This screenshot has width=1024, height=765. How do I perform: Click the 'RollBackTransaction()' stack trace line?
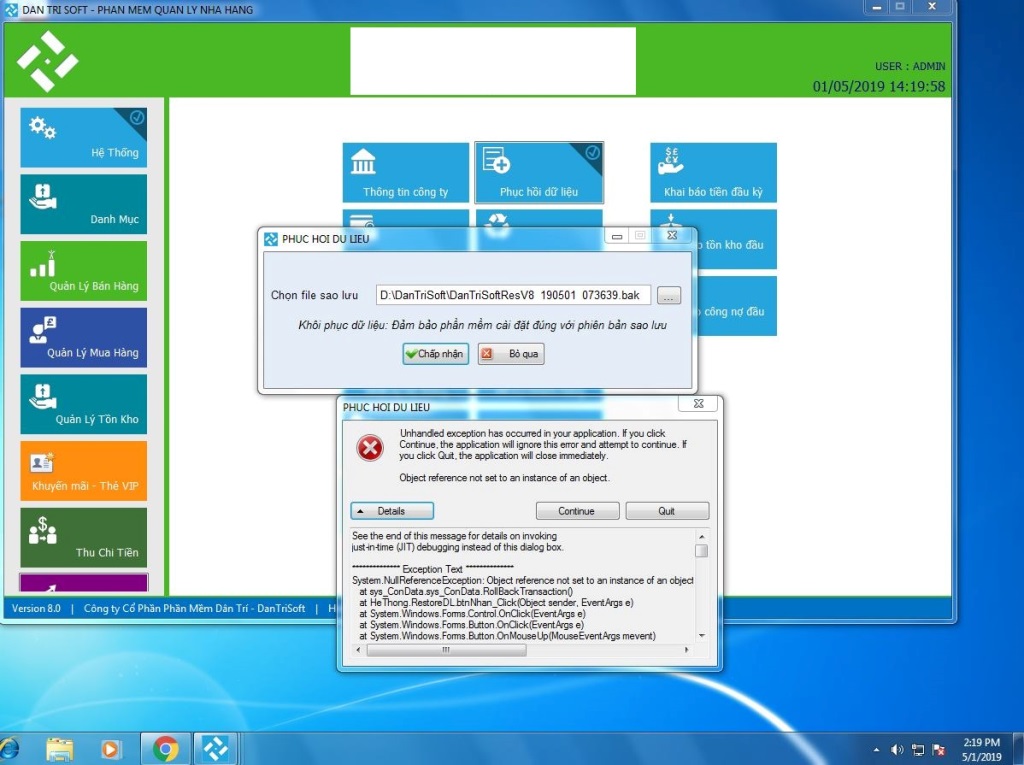(x=466, y=591)
